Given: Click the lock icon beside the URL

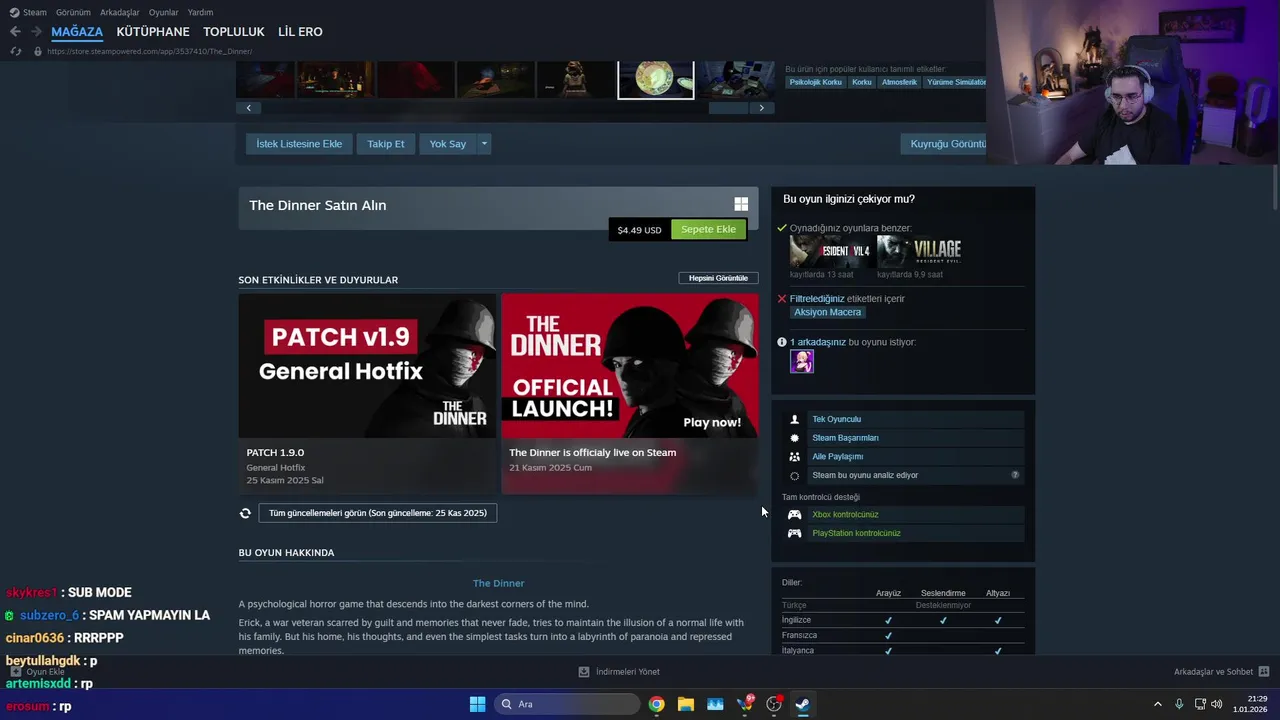Looking at the screenshot, I should click(38, 51).
